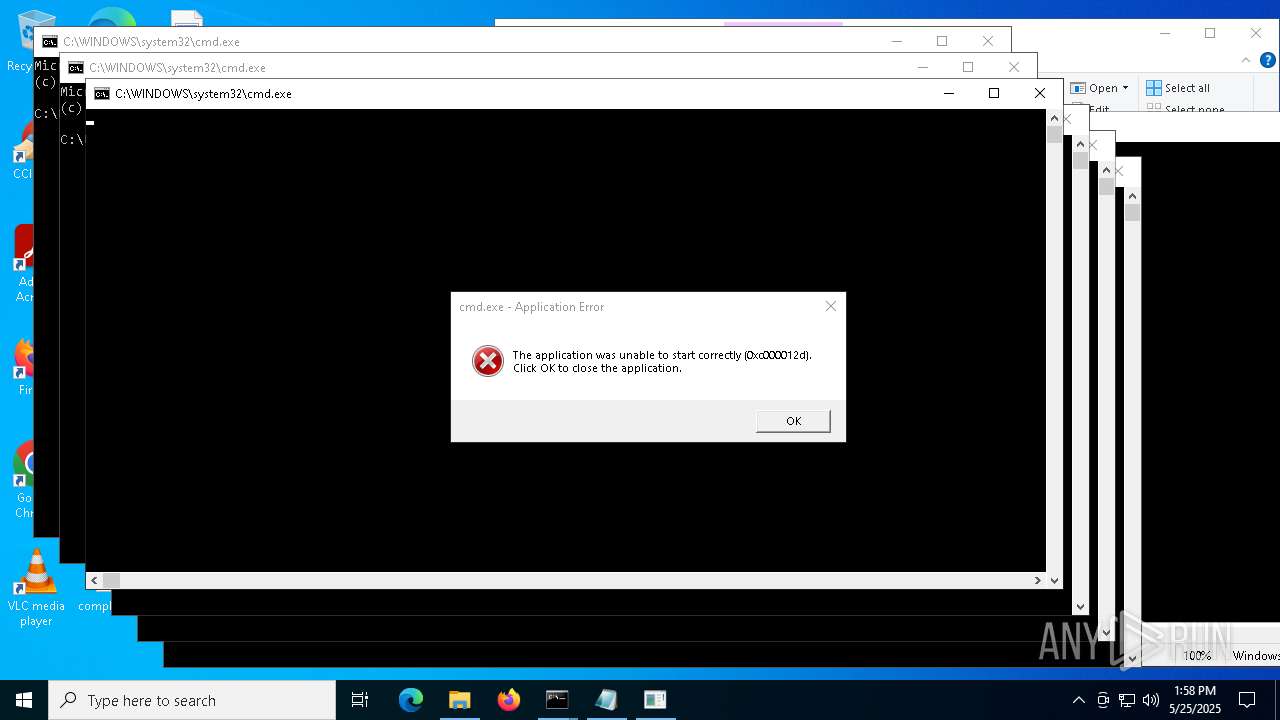Click the tray icon left of network

coord(1103,700)
